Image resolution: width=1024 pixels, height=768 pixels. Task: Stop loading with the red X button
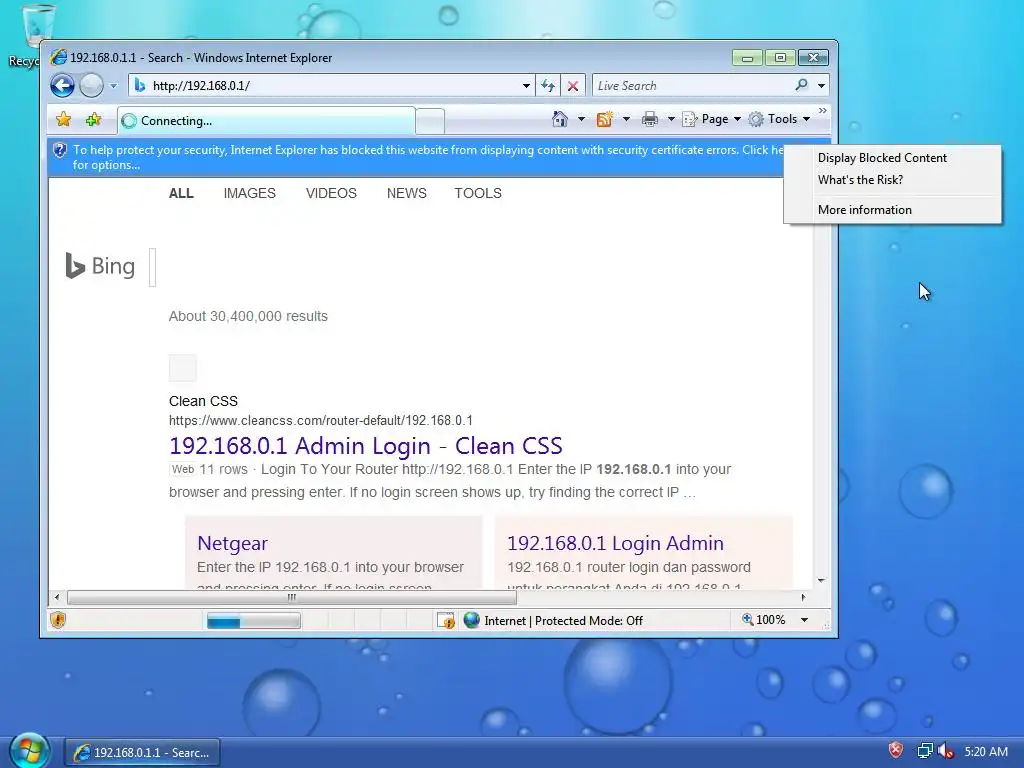(573, 86)
